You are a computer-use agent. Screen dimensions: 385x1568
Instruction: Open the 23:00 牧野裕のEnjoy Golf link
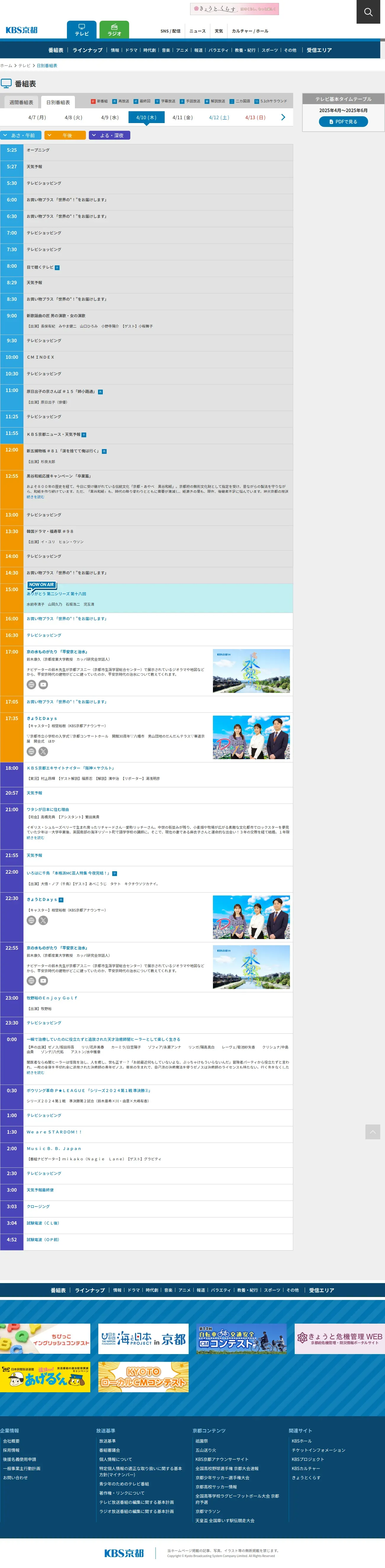click(x=52, y=998)
